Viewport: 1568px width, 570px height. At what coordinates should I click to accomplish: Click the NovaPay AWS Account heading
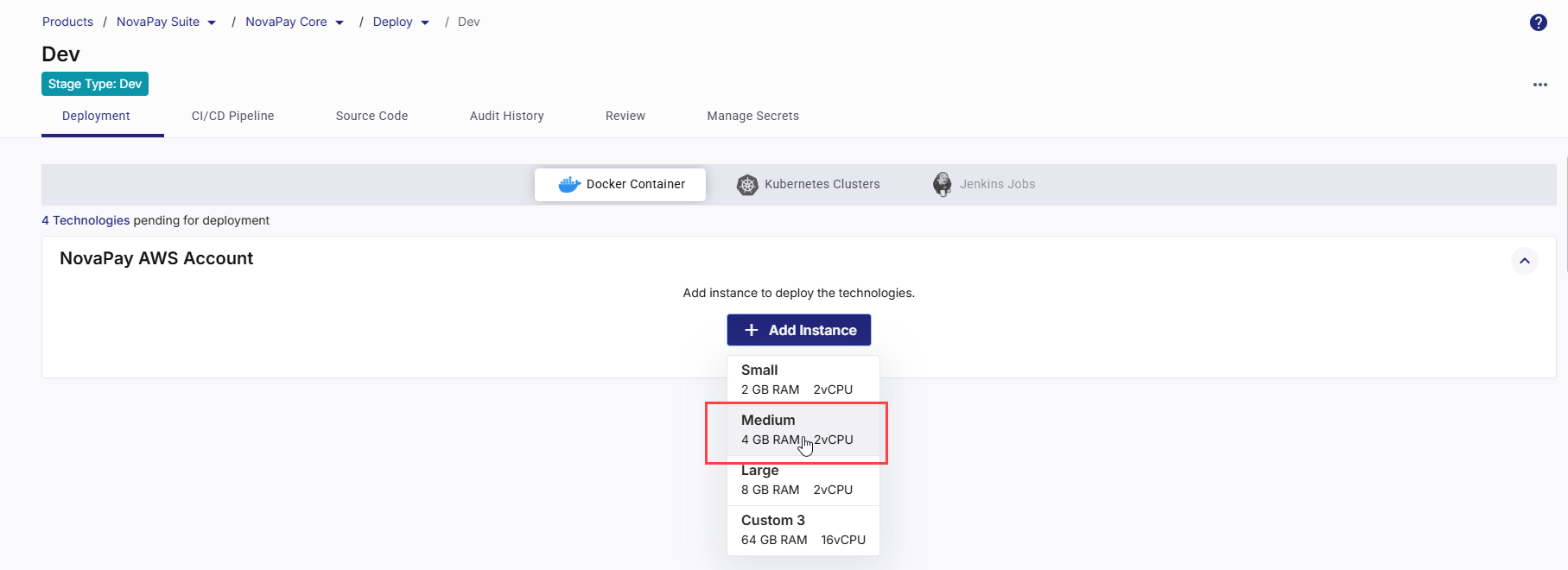coord(156,258)
